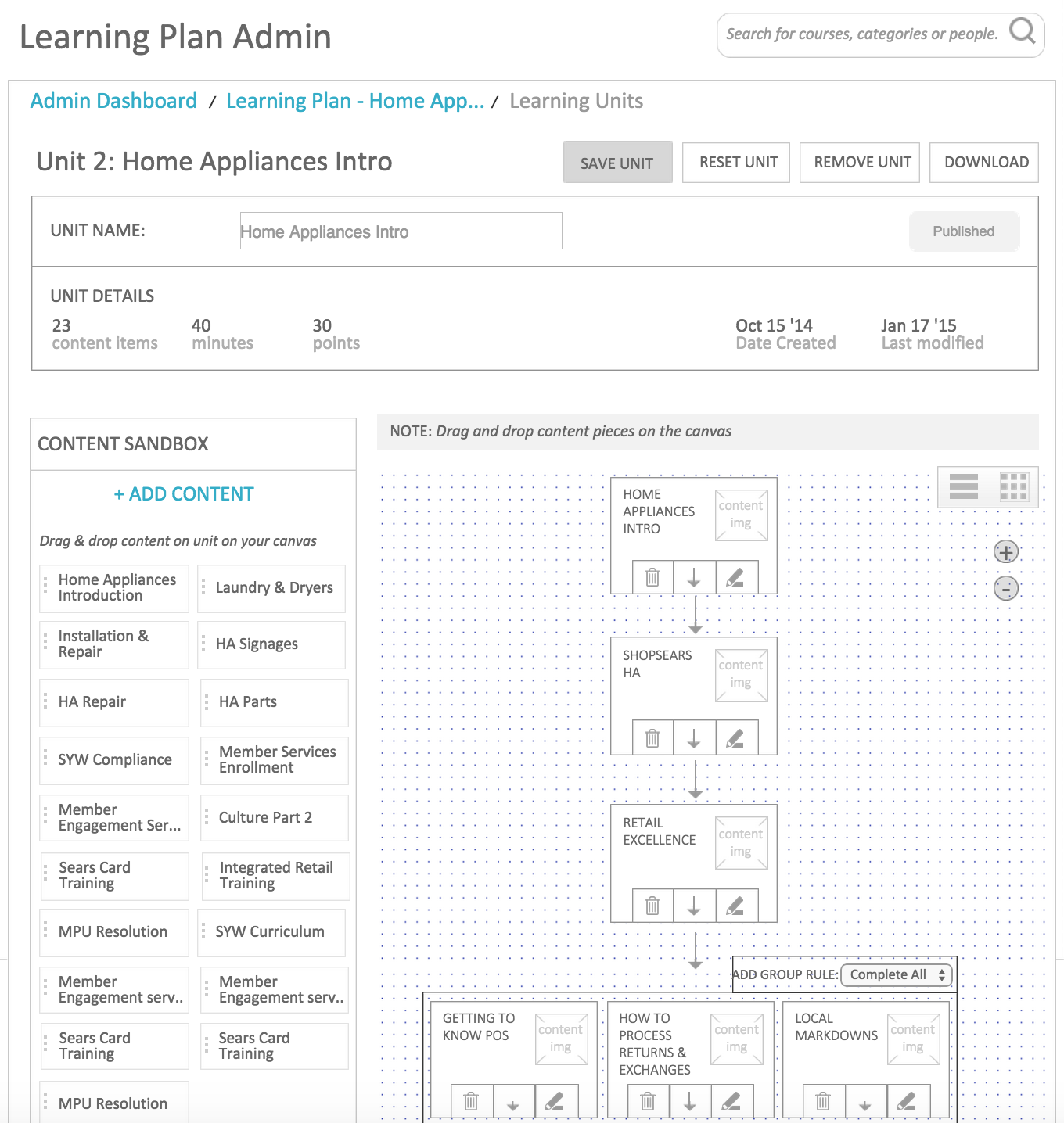
Task: Edit the Local Markdowns card
Action: [x=908, y=1101]
